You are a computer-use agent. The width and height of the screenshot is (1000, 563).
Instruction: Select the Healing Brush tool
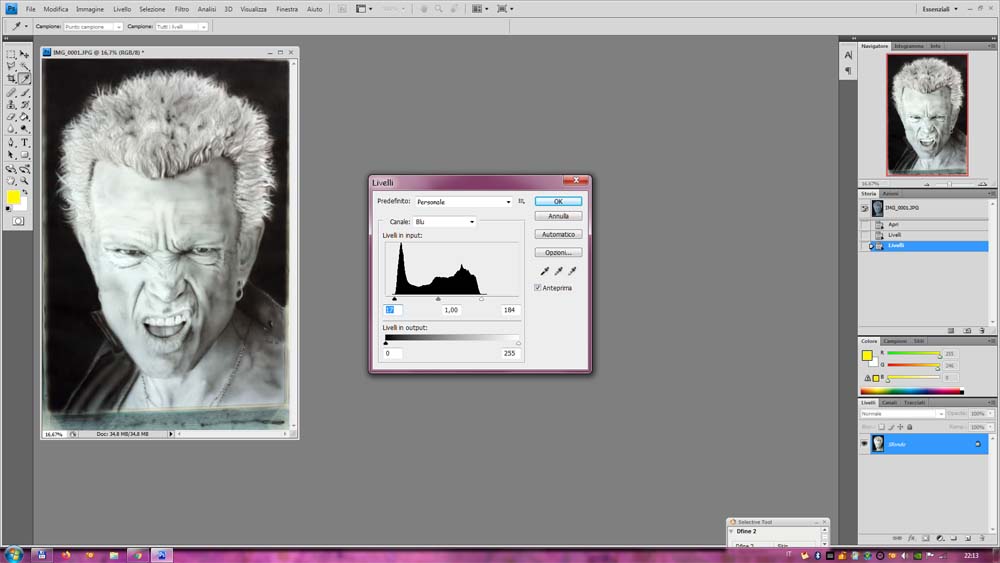[x=11, y=93]
